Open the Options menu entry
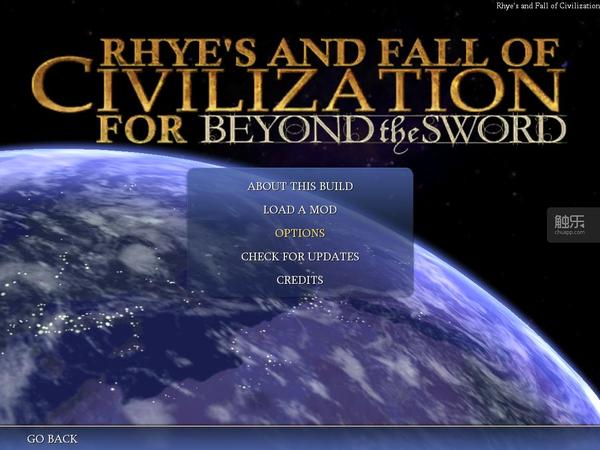 300,233
